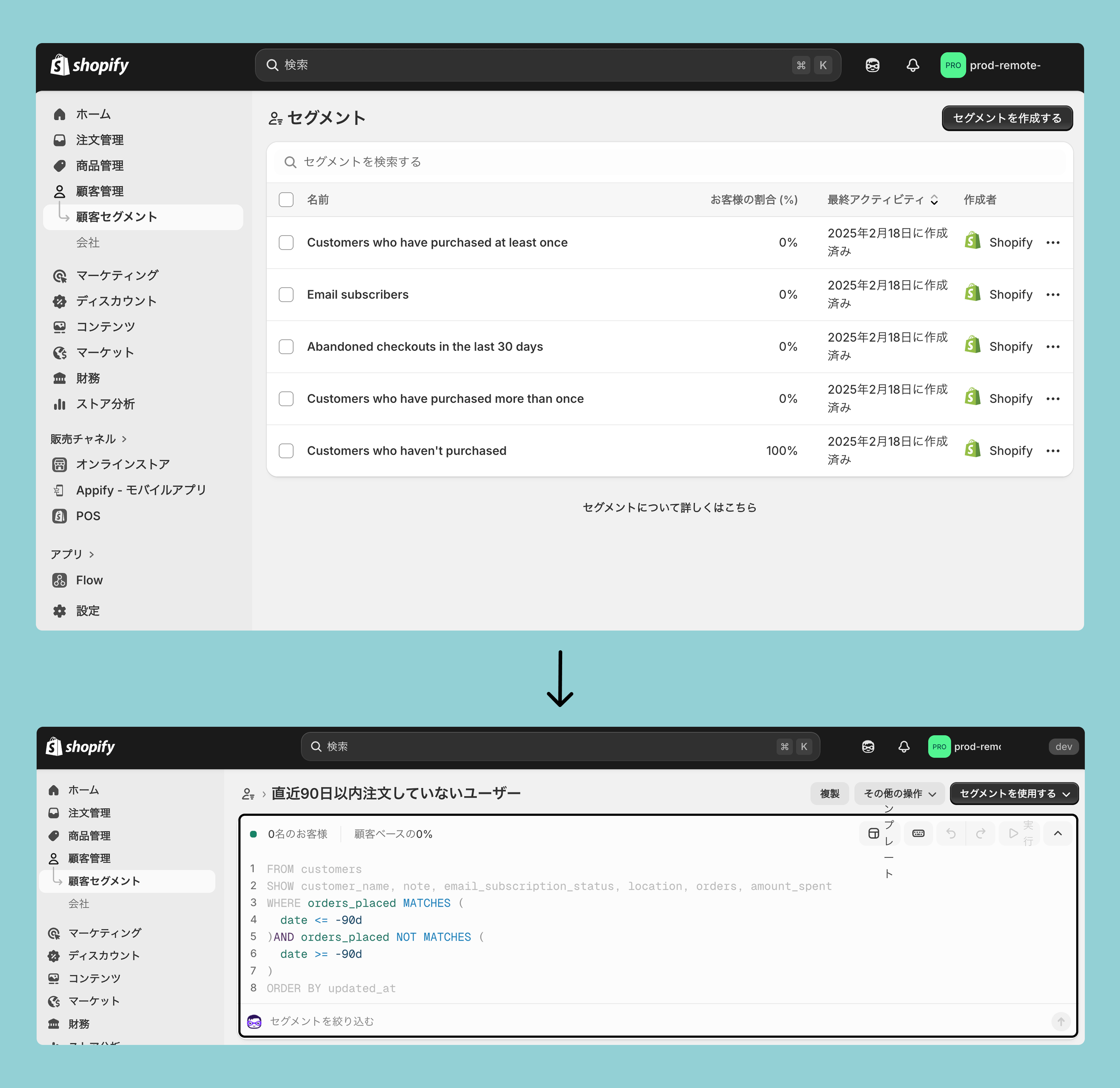1120x1088 pixels.
Task: Open マーケティング in the upper sidebar
Action: (117, 275)
